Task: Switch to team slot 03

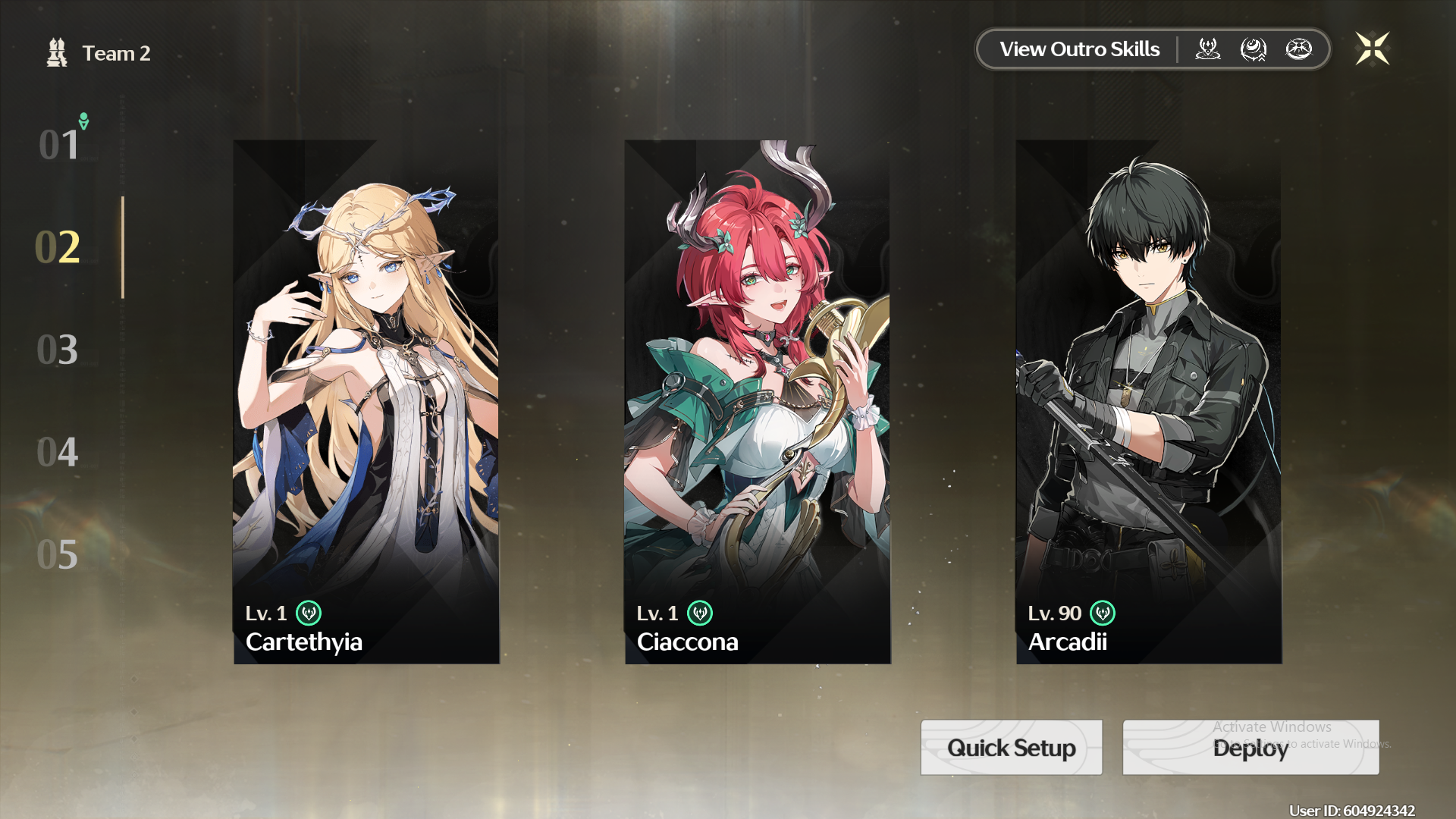Action: 58,350
